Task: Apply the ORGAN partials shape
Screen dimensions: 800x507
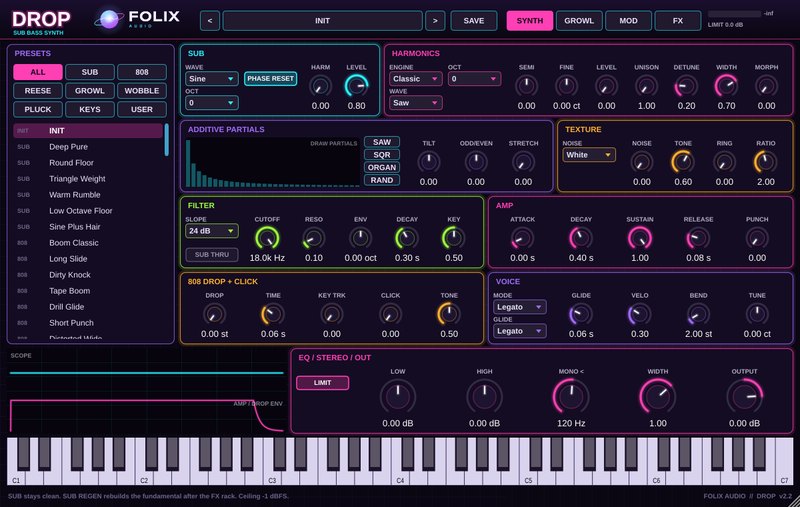Action: pyautogui.click(x=382, y=167)
